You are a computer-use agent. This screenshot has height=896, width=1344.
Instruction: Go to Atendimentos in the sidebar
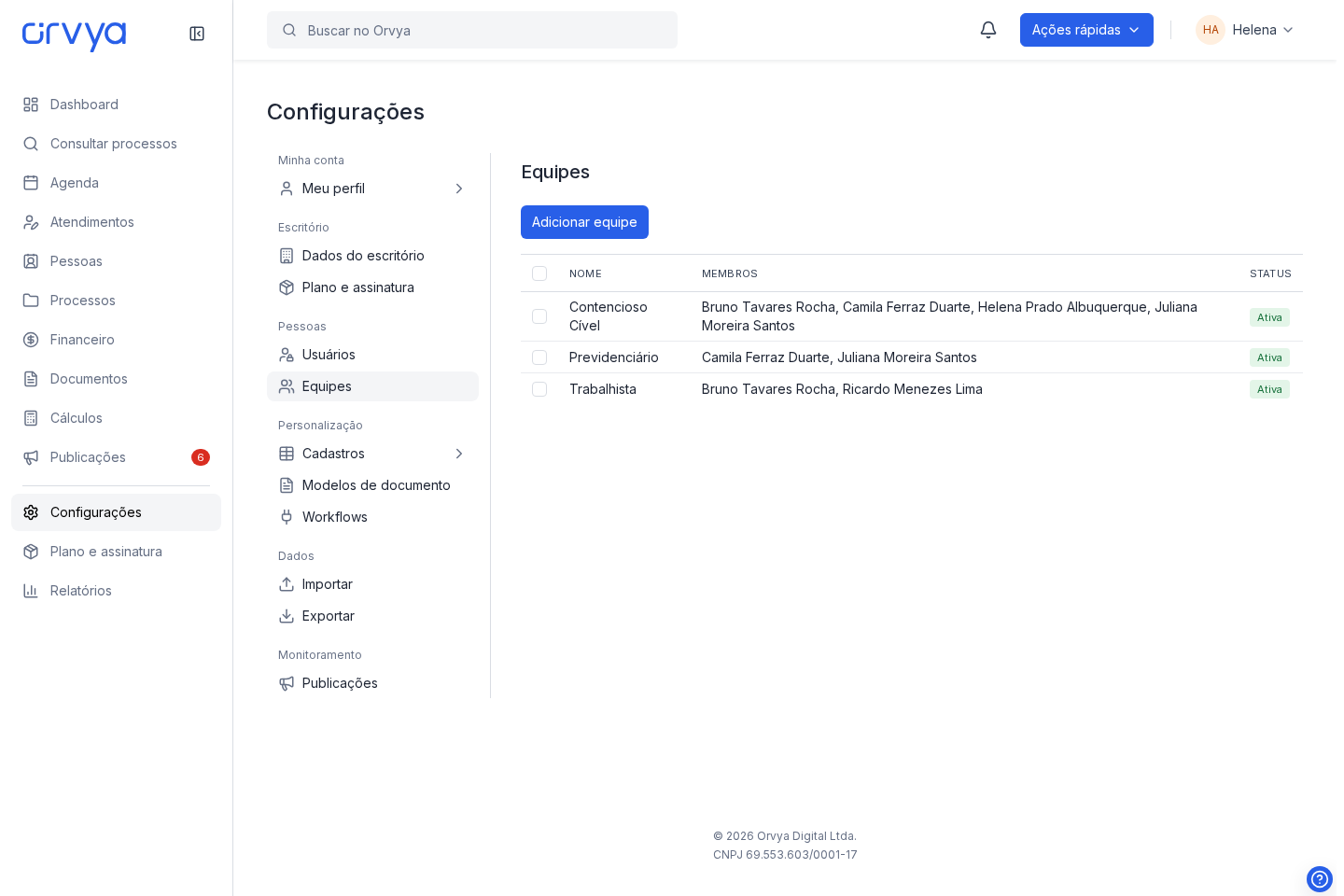tap(116, 222)
